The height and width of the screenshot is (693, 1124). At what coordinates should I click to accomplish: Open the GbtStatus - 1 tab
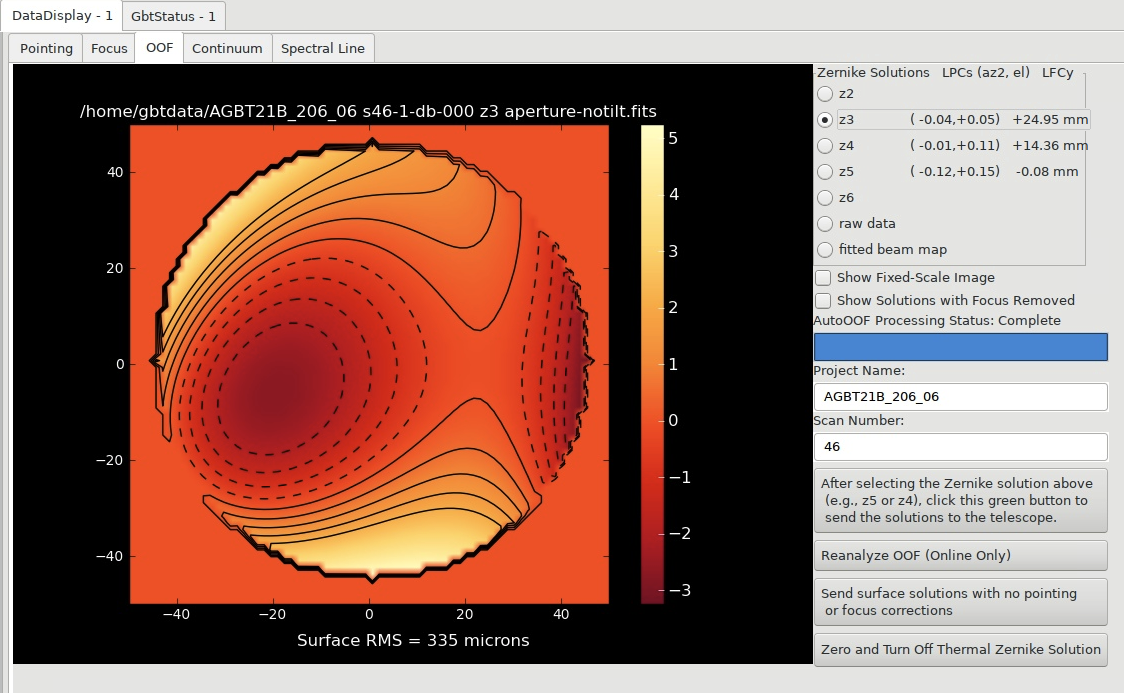pyautogui.click(x=173, y=16)
